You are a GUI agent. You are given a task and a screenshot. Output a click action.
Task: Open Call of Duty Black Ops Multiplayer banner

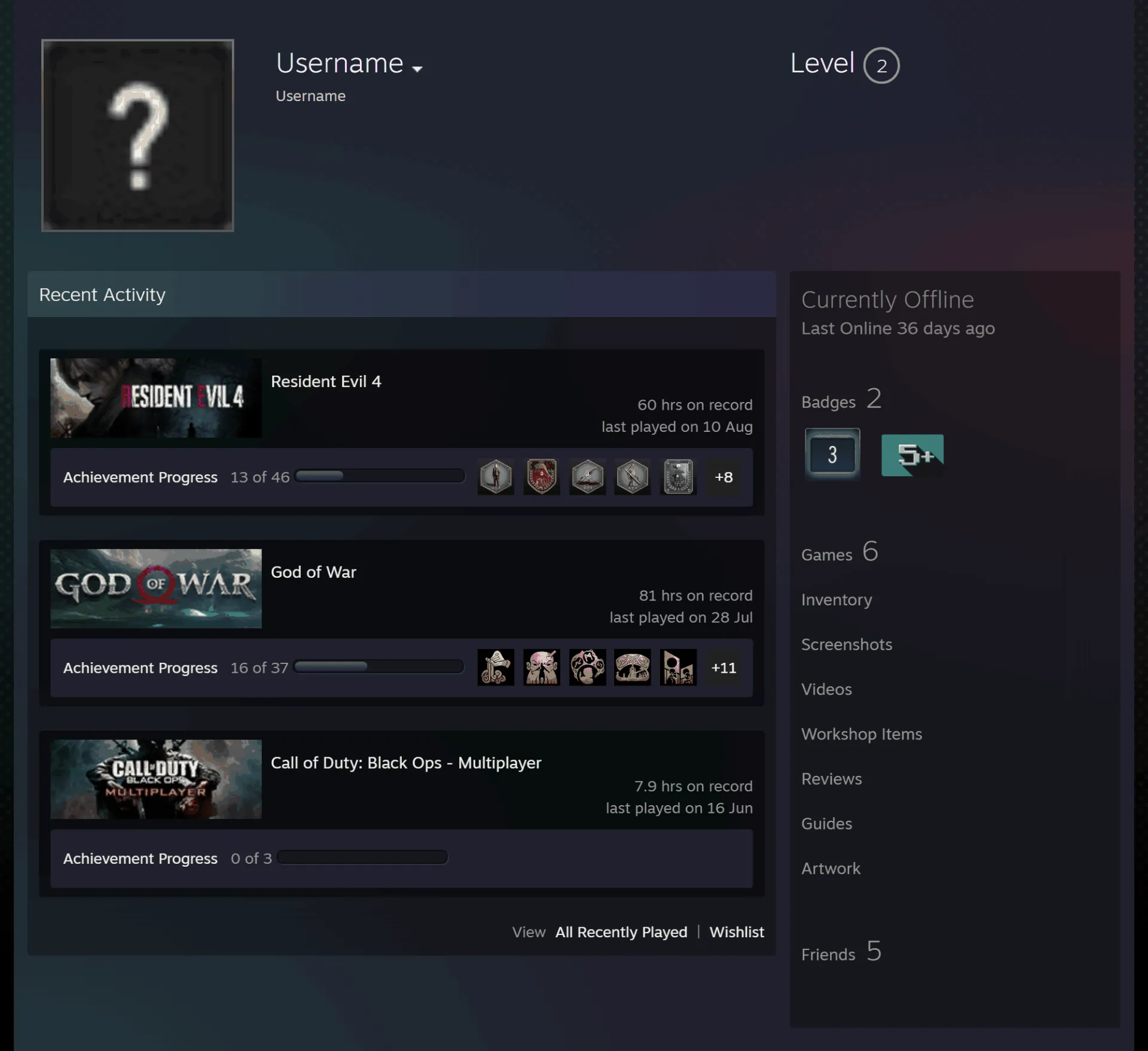pyautogui.click(x=156, y=779)
